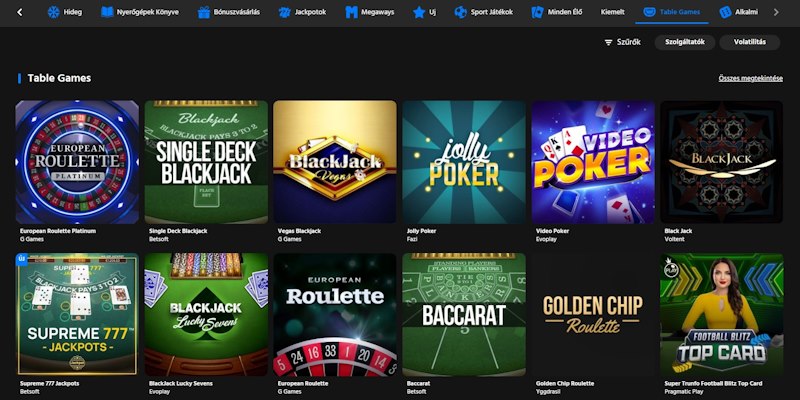This screenshot has width=800, height=400.
Task: Open the Sport Játékok tab label
Action: point(492,12)
